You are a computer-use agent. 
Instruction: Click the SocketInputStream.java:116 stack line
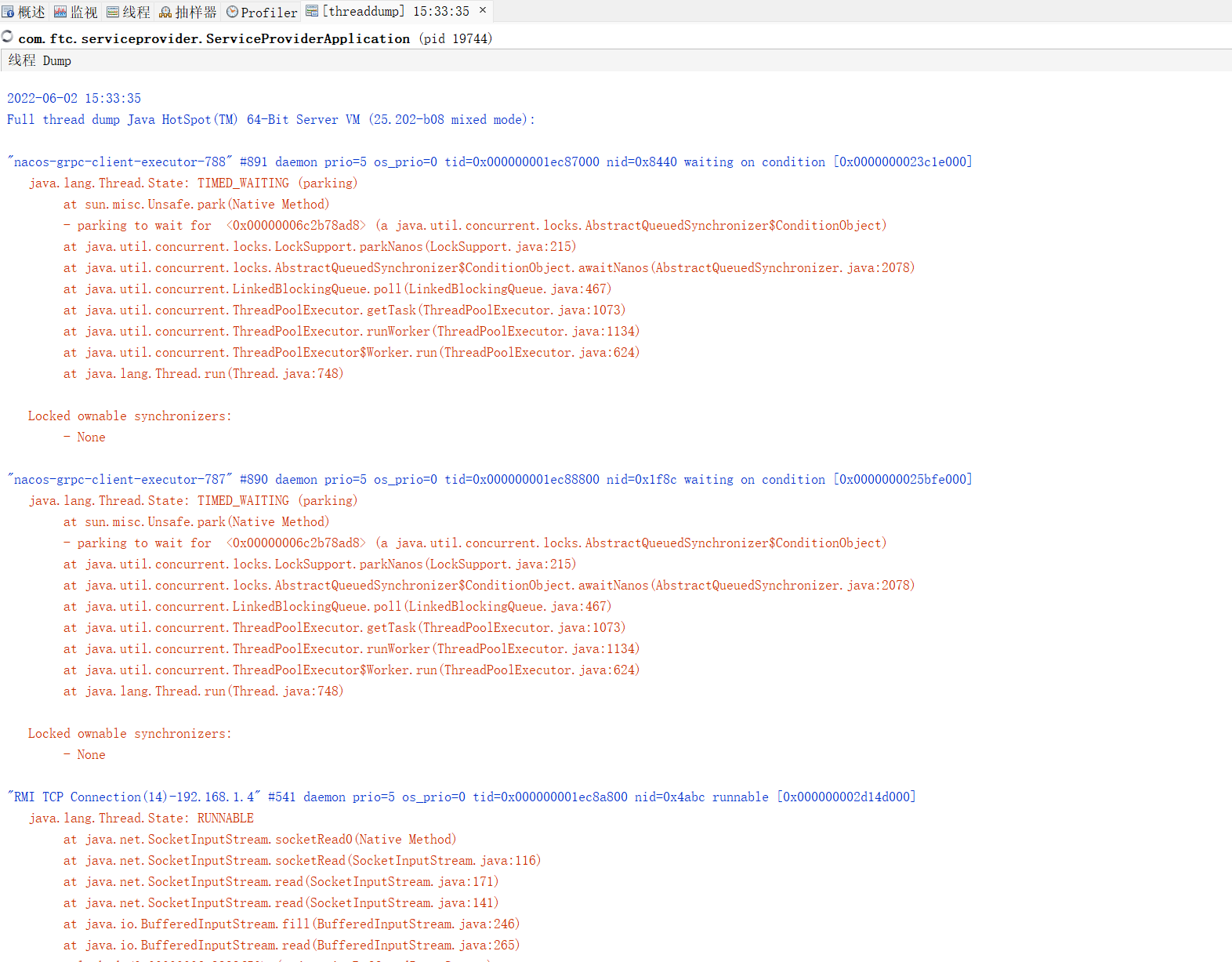(302, 860)
